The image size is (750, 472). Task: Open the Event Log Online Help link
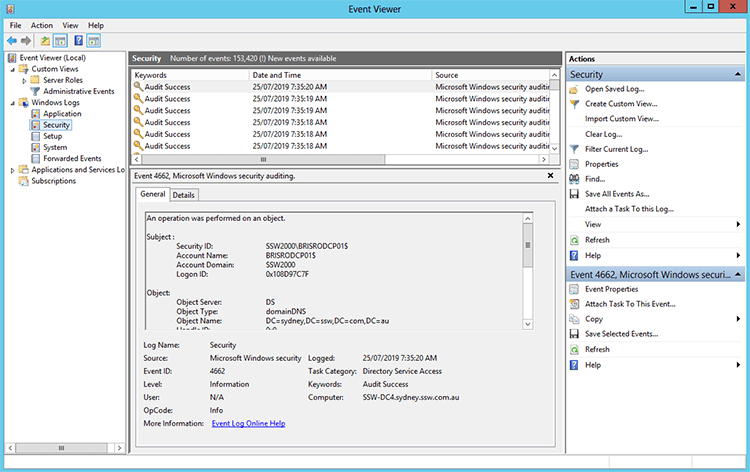[248, 423]
